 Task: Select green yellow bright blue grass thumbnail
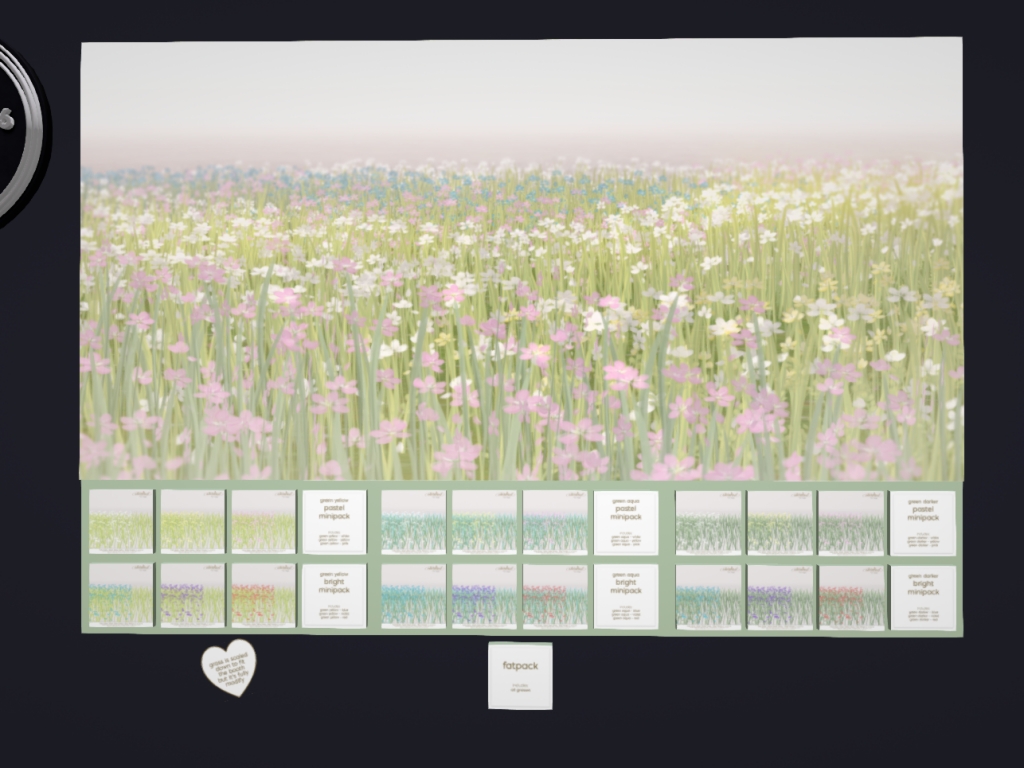point(121,595)
